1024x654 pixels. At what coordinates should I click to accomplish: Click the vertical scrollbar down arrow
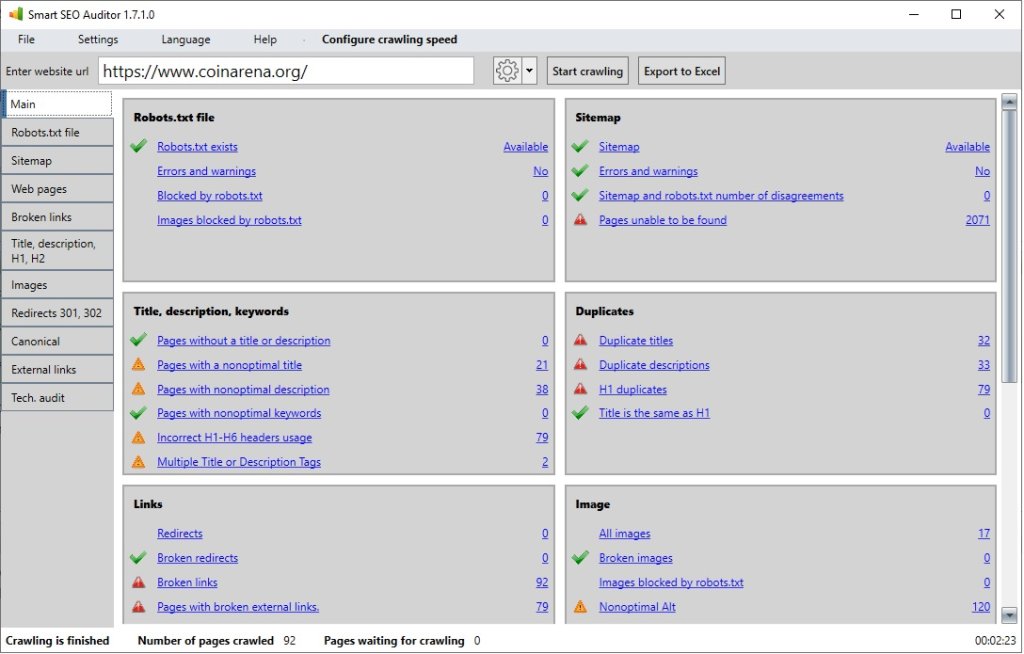(x=1009, y=616)
